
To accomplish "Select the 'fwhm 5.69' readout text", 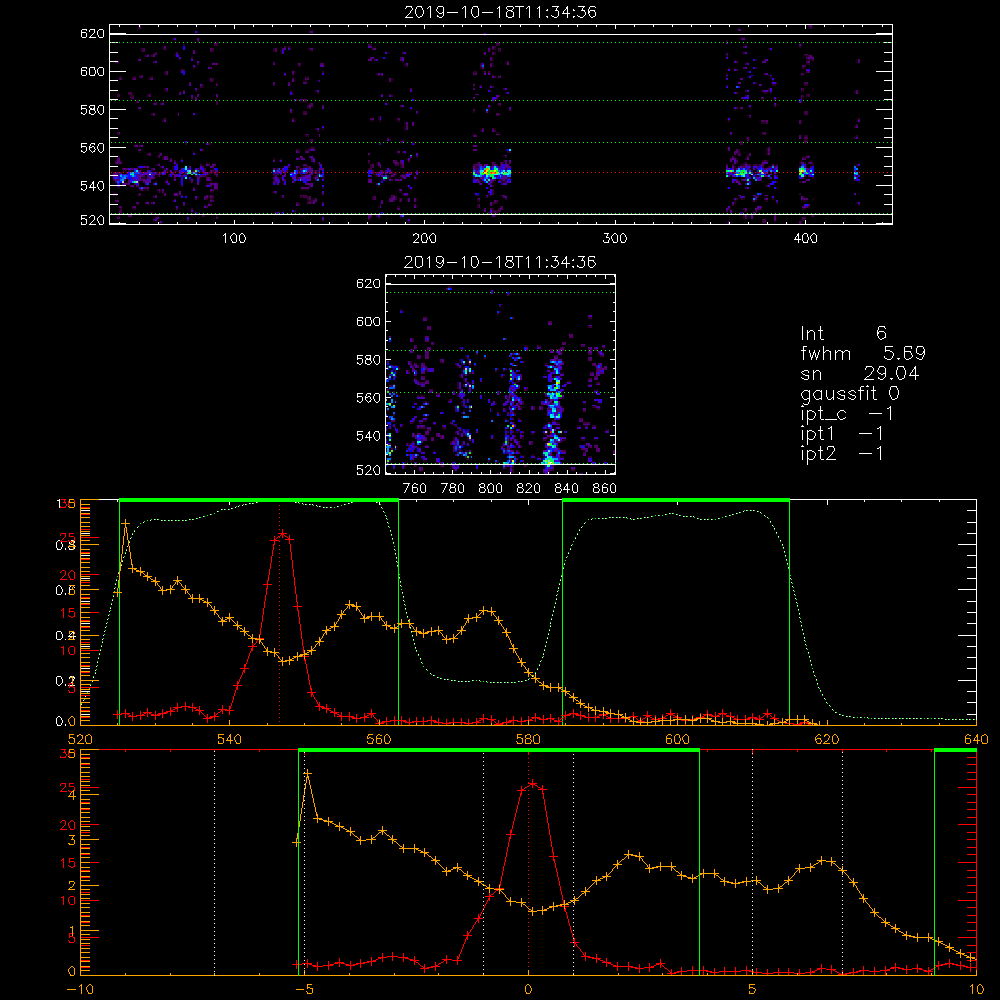I will pyautogui.click(x=863, y=353).
